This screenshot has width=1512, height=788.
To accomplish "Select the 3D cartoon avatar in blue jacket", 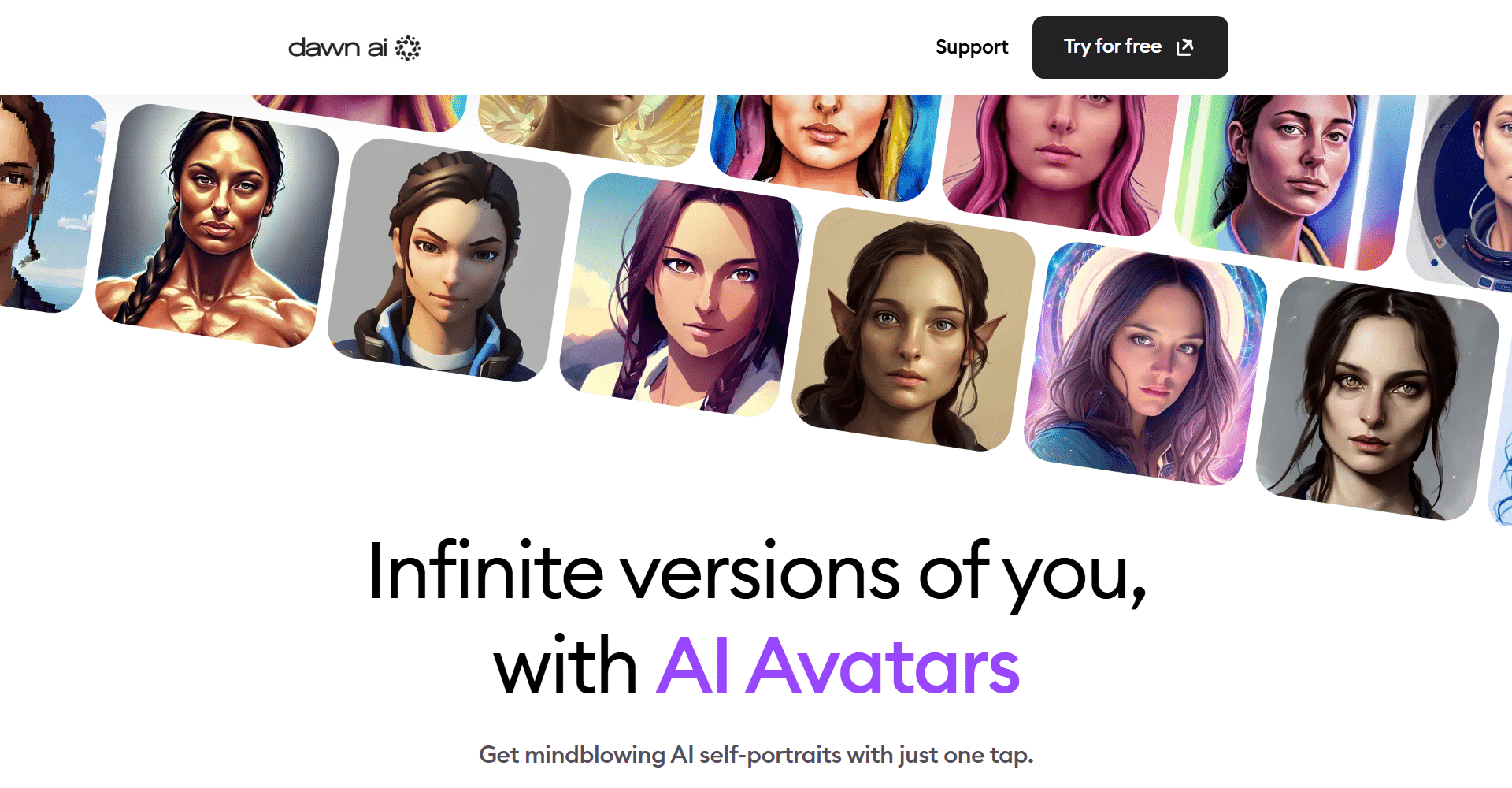I will (x=449, y=261).
